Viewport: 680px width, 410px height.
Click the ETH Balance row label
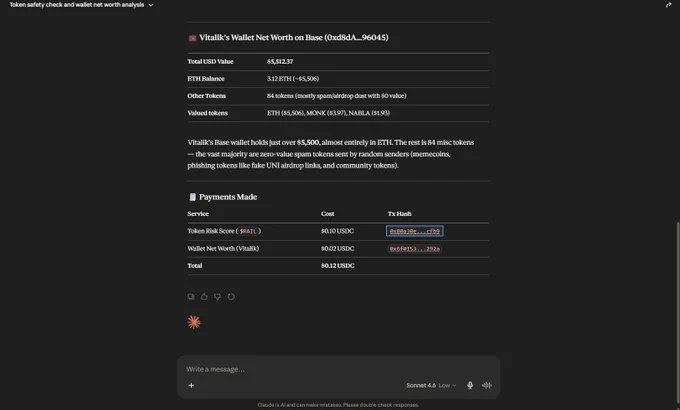point(206,79)
